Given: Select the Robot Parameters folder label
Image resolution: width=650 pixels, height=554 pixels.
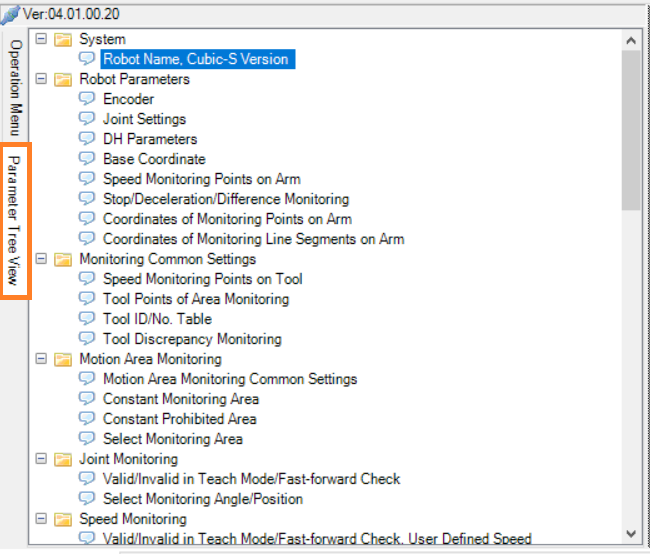Looking at the screenshot, I should tap(134, 79).
